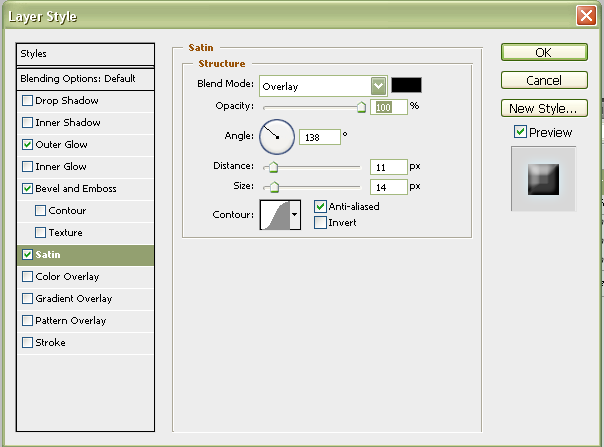
Task: Select Blending Options: Default entry
Action: click(86, 79)
